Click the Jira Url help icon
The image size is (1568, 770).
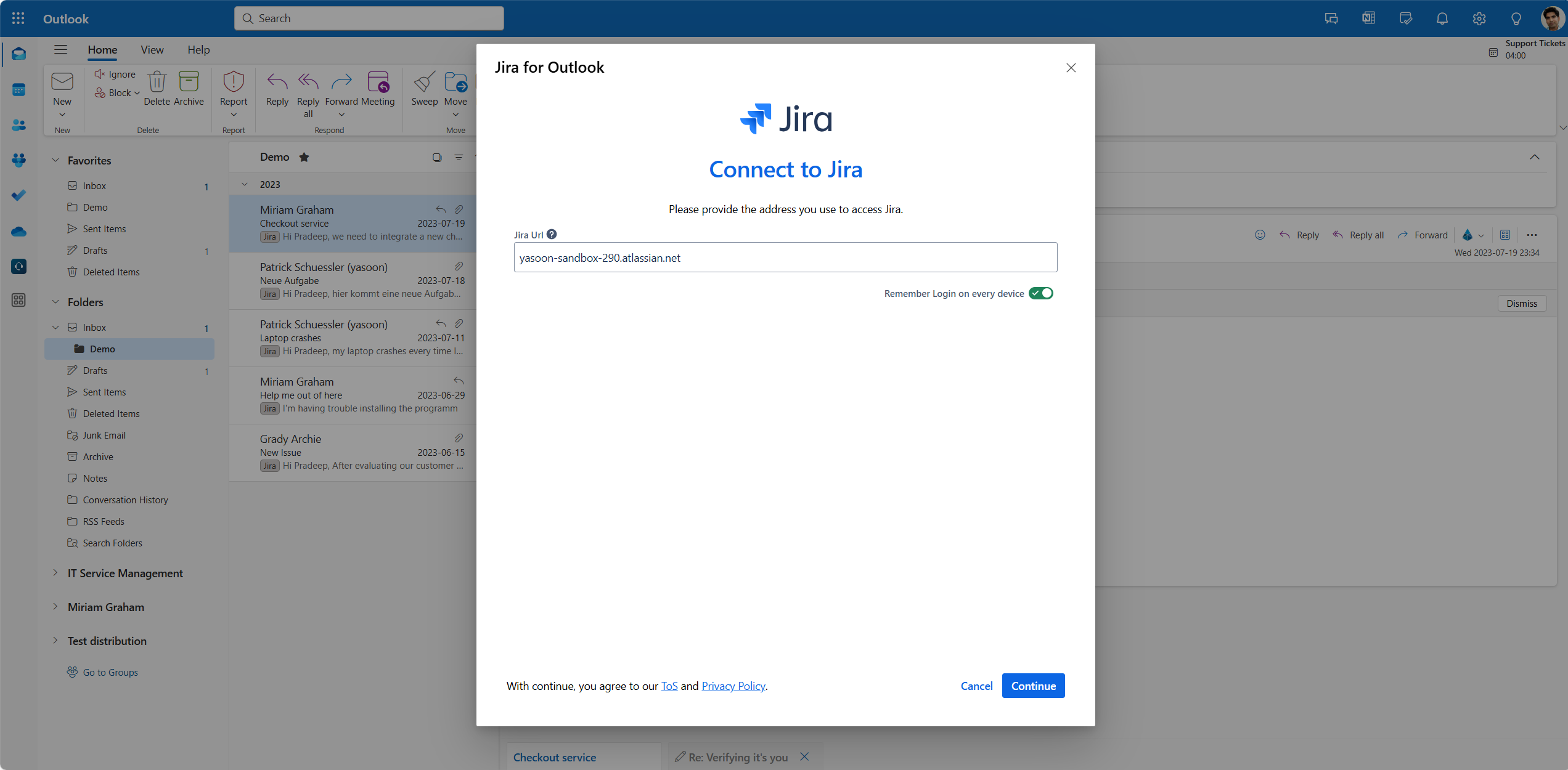coord(552,234)
